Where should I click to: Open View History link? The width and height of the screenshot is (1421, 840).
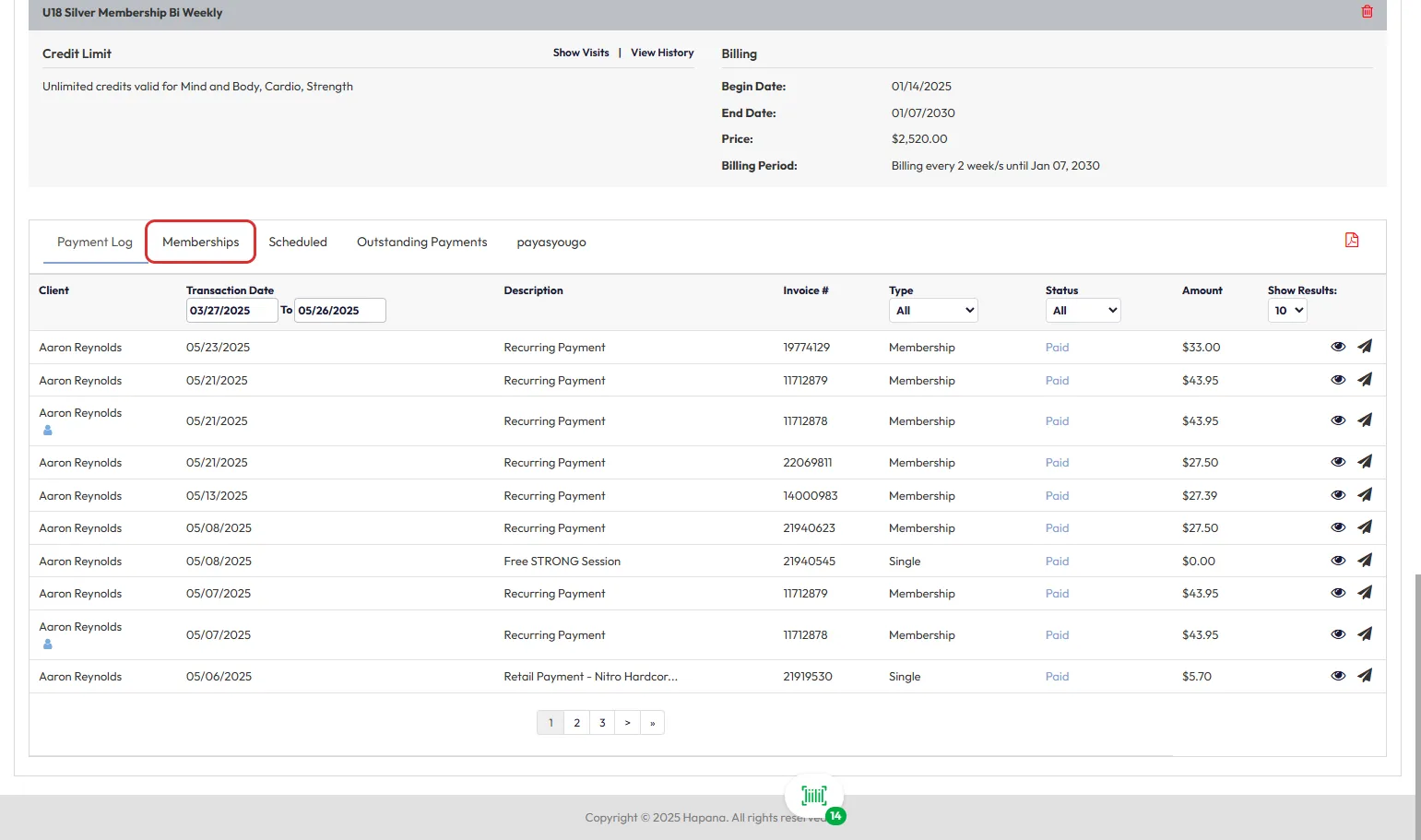click(x=662, y=53)
